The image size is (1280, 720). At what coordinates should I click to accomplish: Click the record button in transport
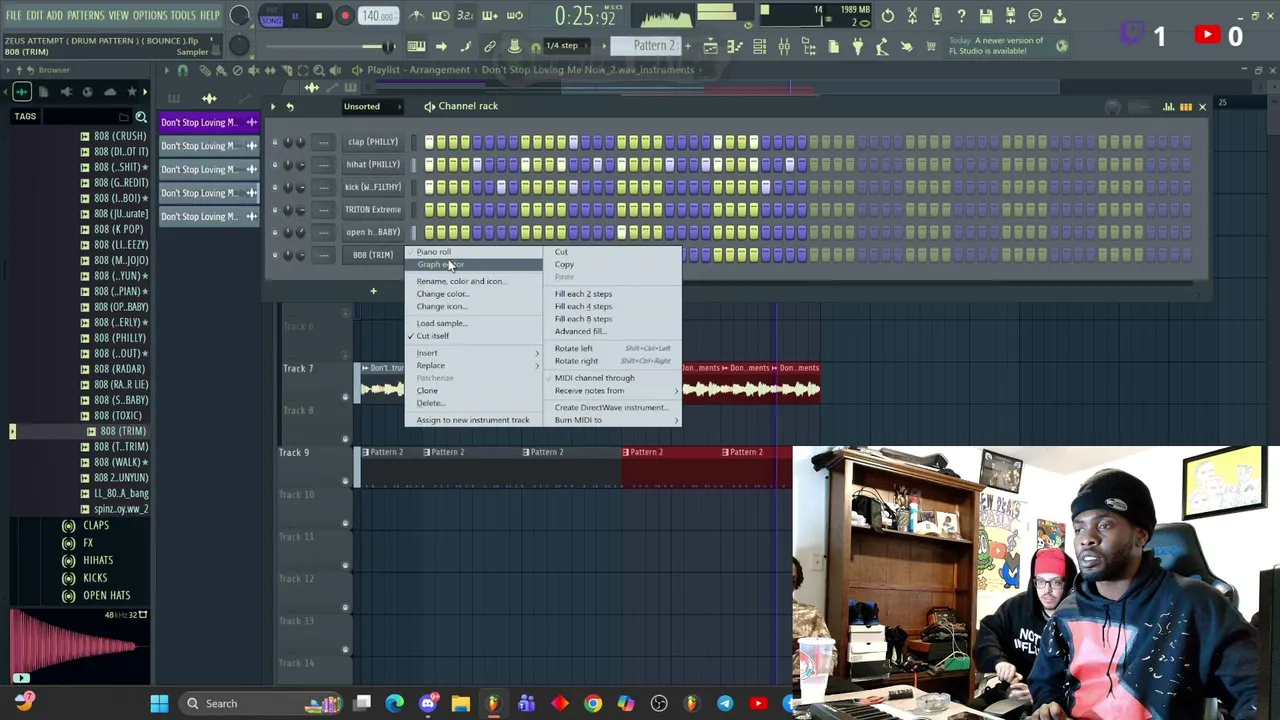[x=344, y=15]
